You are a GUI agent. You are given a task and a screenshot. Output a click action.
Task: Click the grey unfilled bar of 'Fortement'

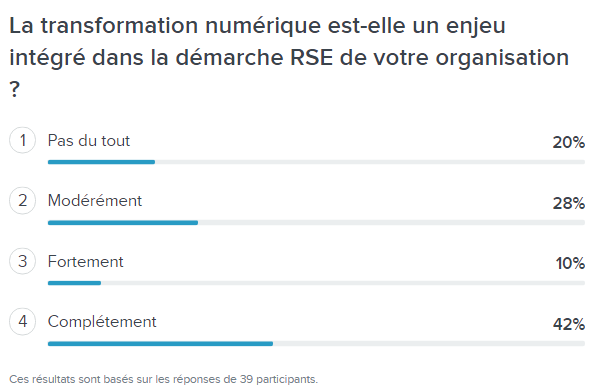coord(343,283)
